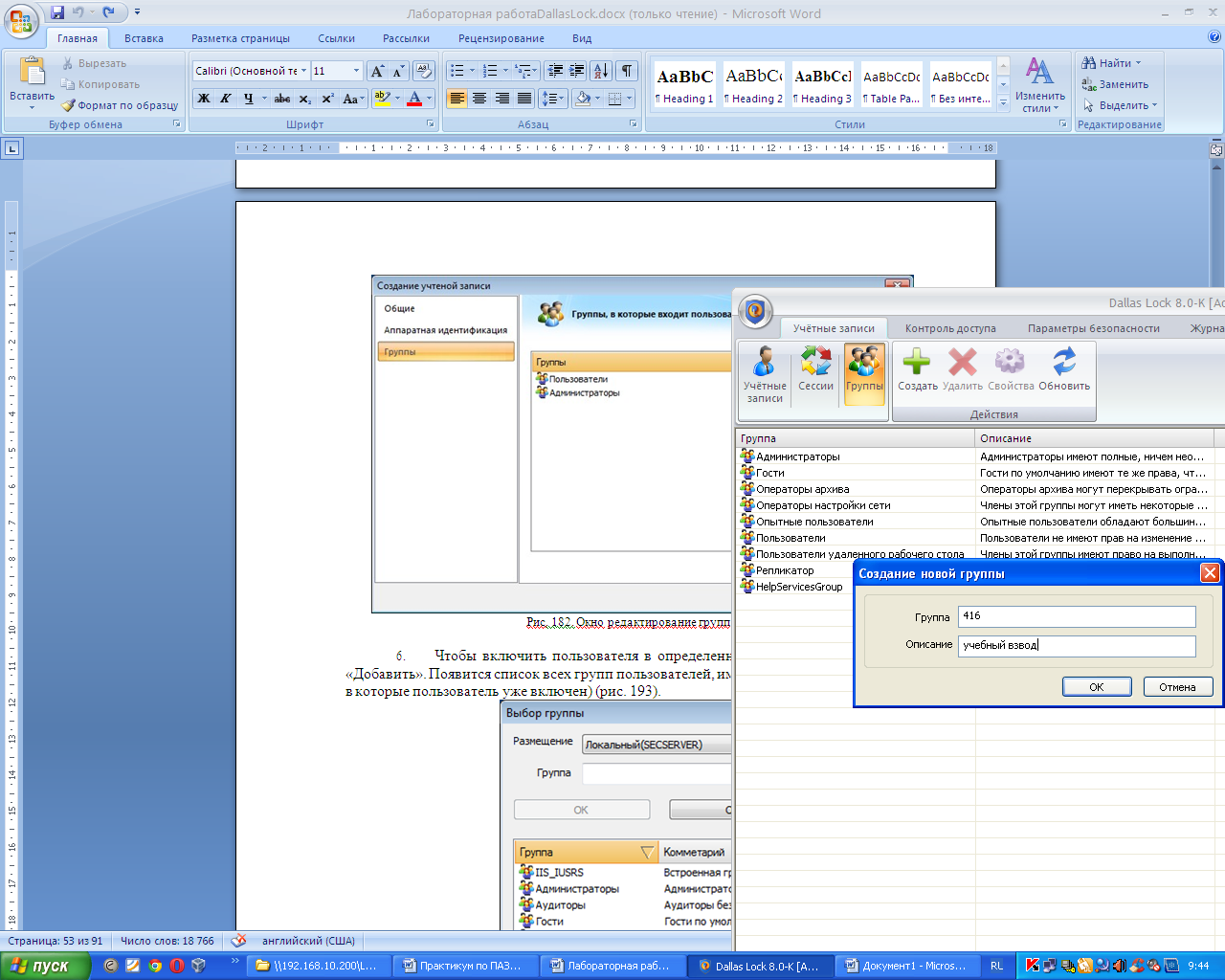The height and width of the screenshot is (980, 1225).
Task: Grow font size with the large A icon
Action: [x=377, y=71]
